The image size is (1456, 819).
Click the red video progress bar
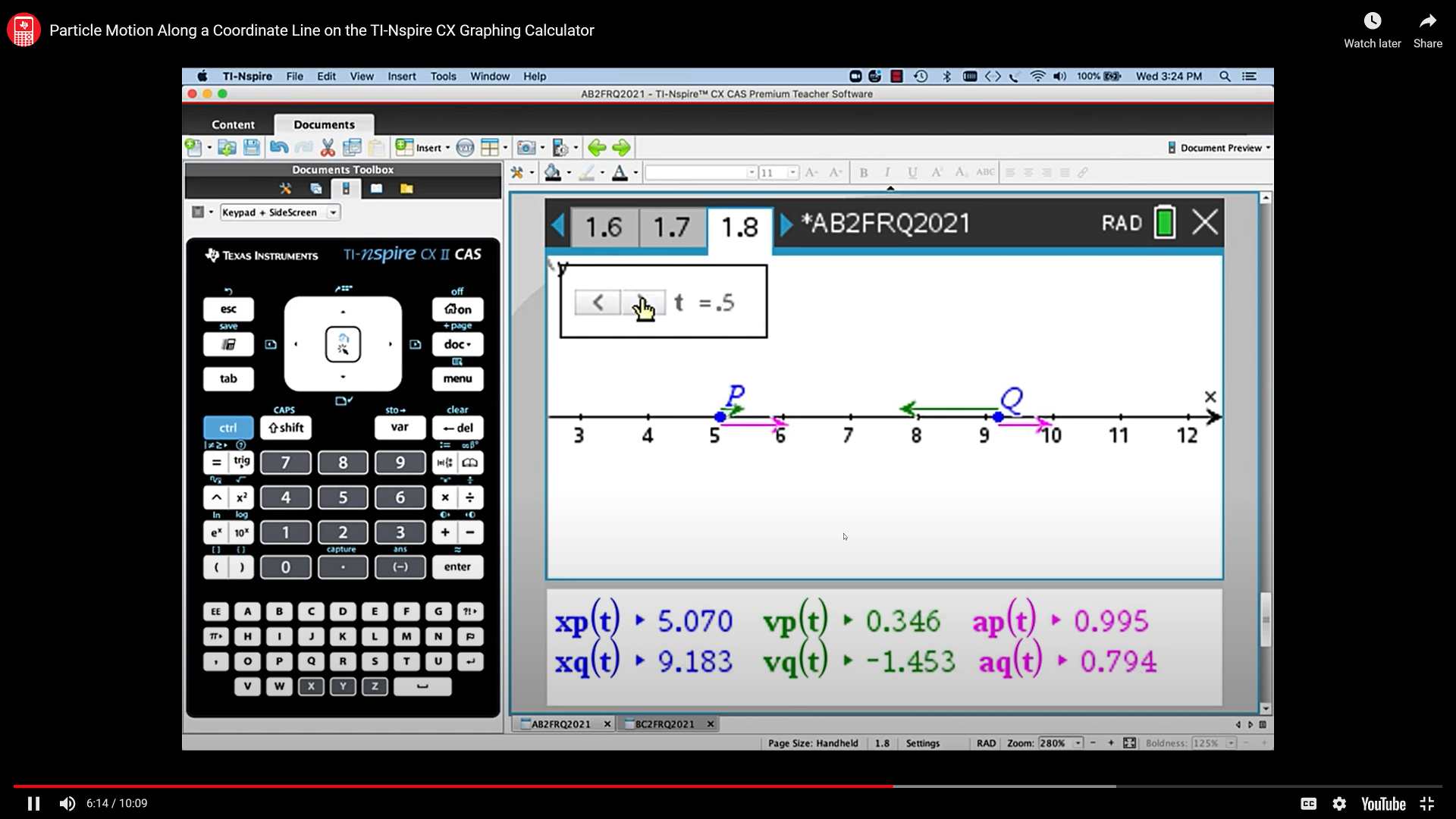pos(455,786)
